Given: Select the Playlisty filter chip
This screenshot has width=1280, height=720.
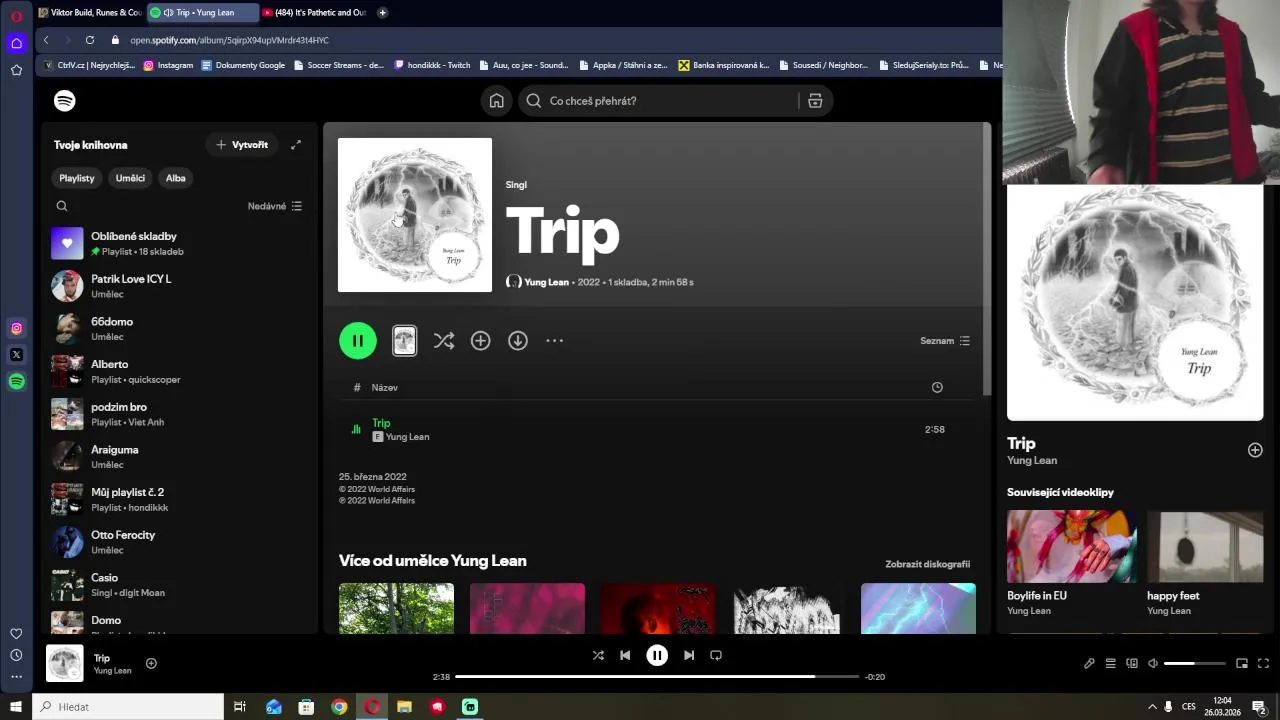Looking at the screenshot, I should 77,178.
